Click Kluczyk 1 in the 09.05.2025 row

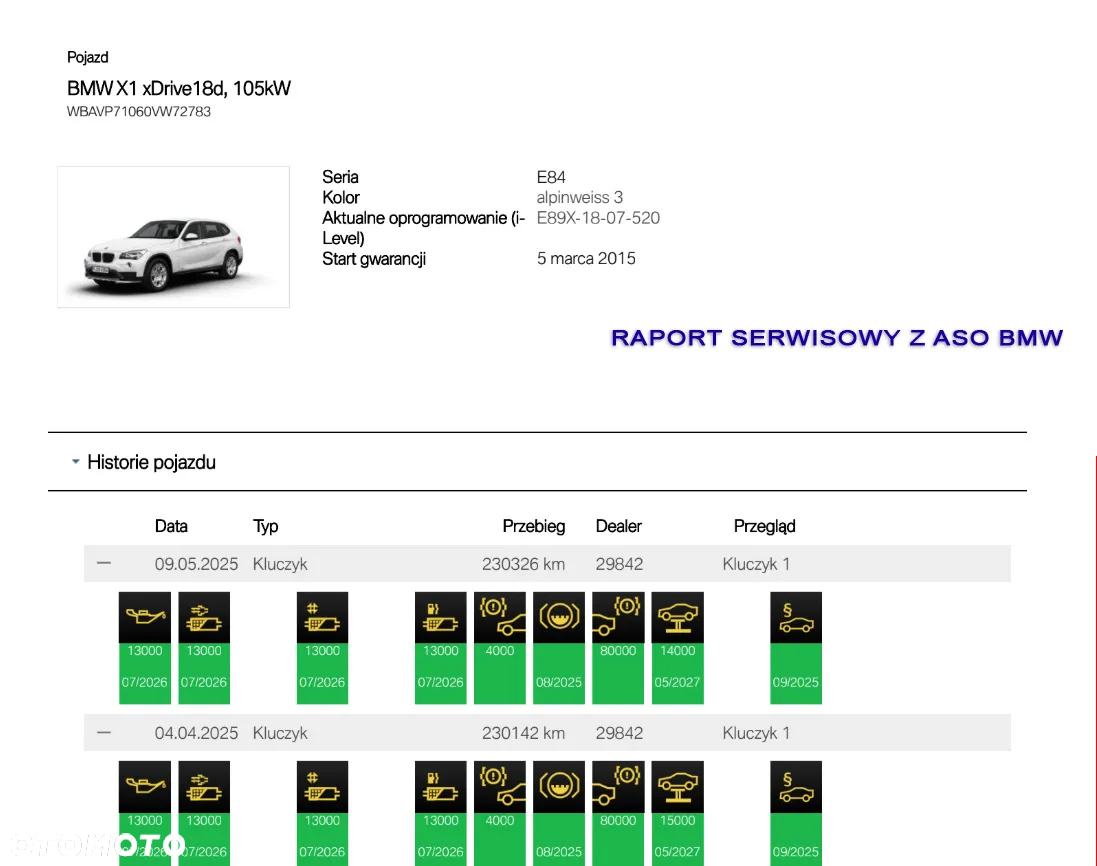pyautogui.click(x=756, y=564)
